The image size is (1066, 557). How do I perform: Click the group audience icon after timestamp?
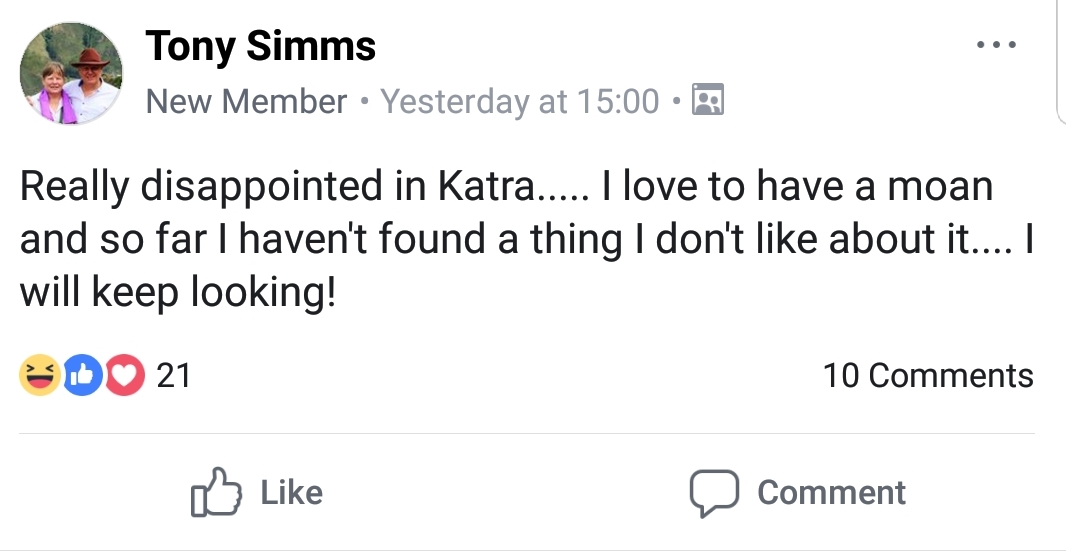pyautogui.click(x=708, y=101)
